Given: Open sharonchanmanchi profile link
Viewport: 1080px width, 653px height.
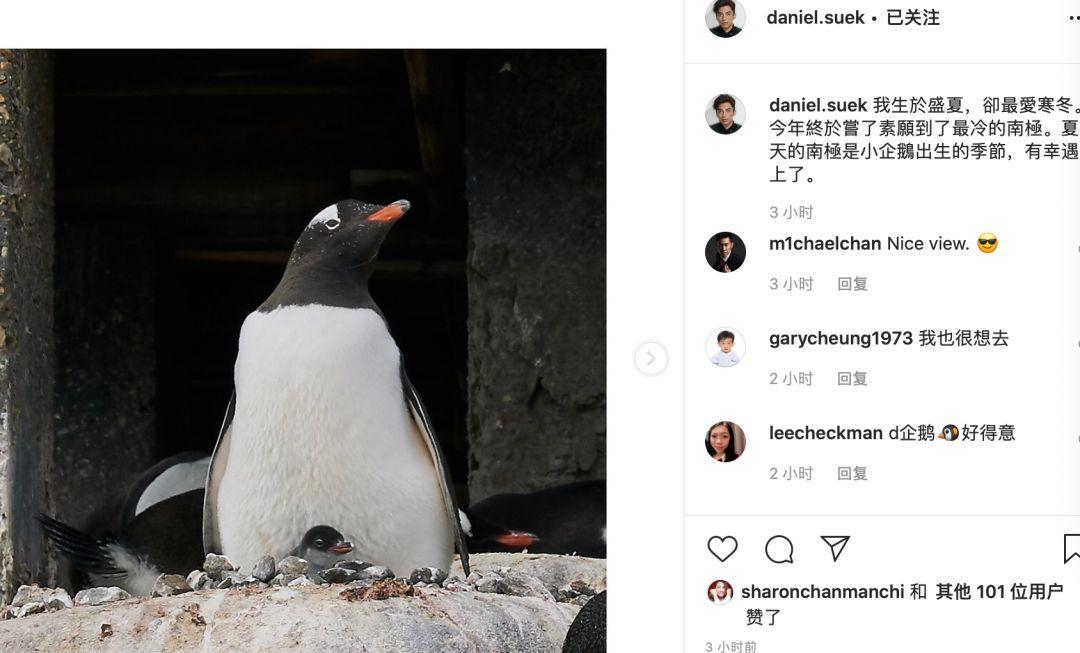Looking at the screenshot, I should [x=822, y=592].
